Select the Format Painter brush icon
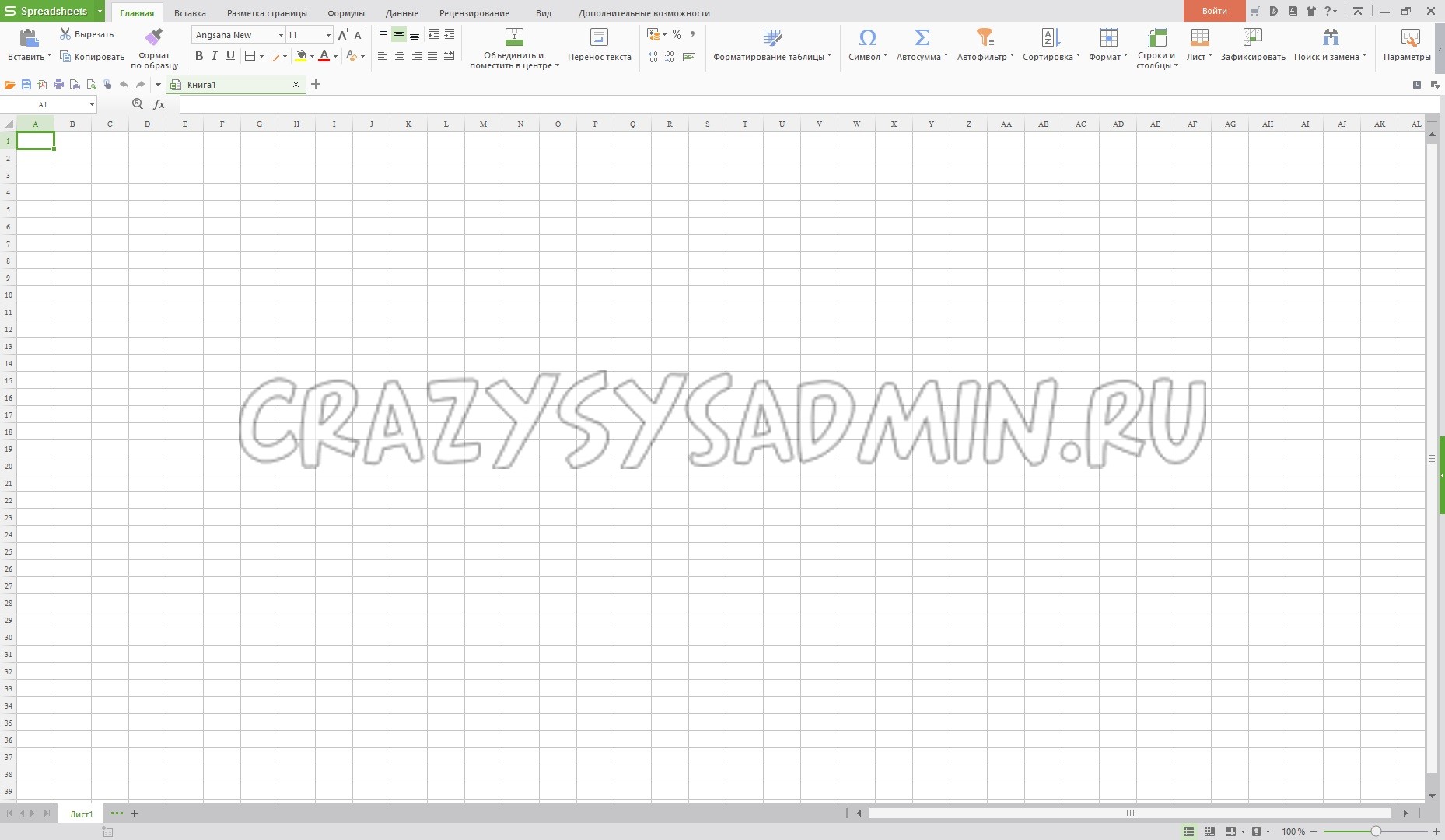This screenshot has height=840, width=1445. 154,37
